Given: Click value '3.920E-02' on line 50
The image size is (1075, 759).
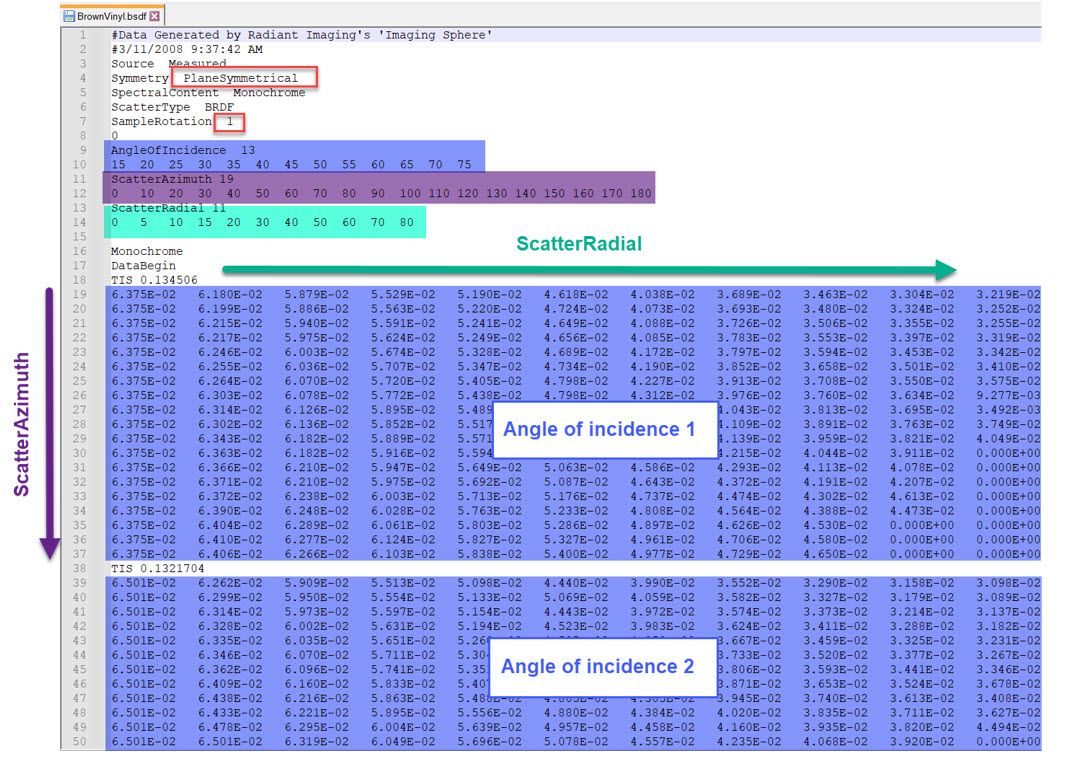Looking at the screenshot, I should [x=922, y=741].
